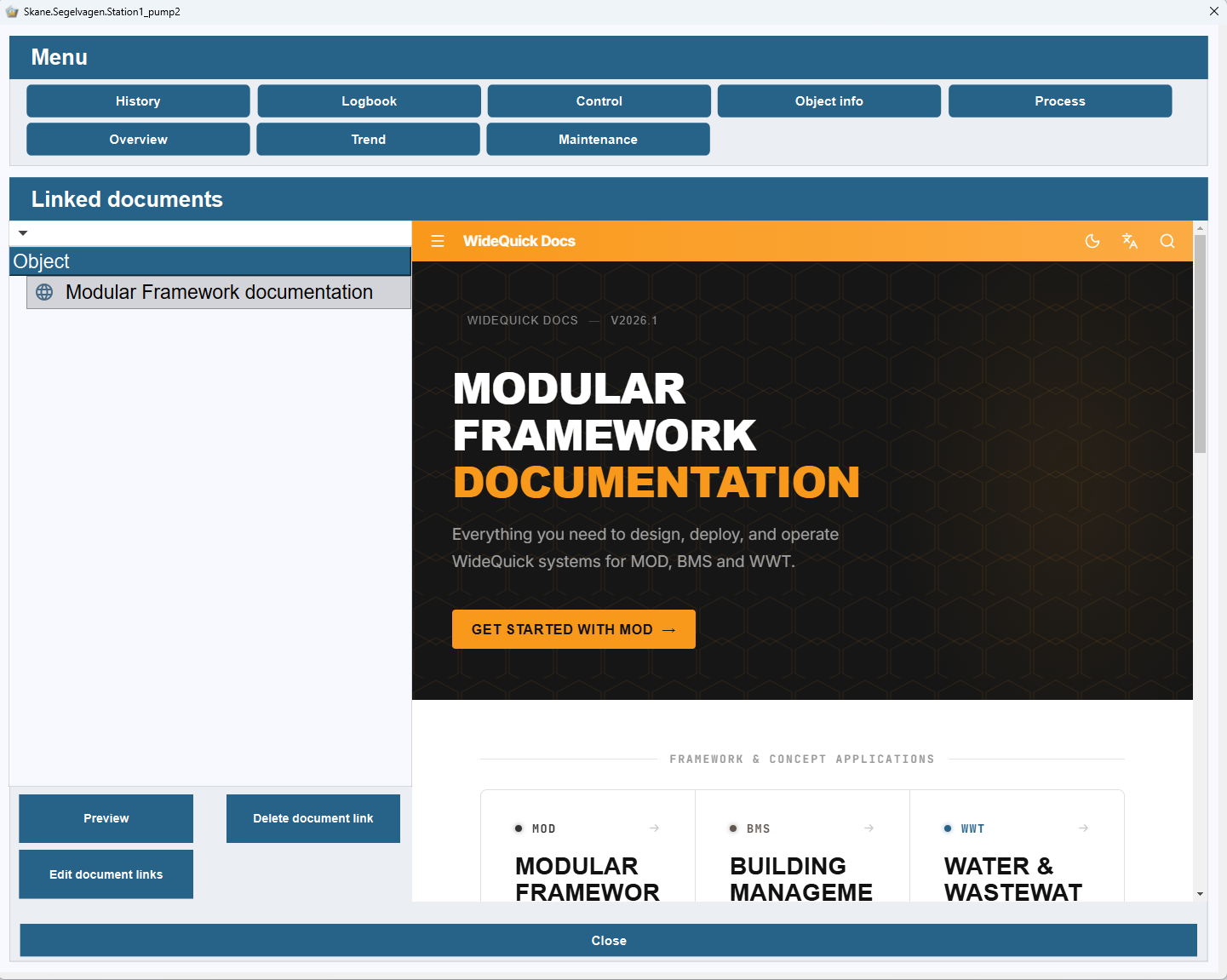Open the Building Management BMS card
The width and height of the screenshot is (1227, 980).
tap(802, 845)
